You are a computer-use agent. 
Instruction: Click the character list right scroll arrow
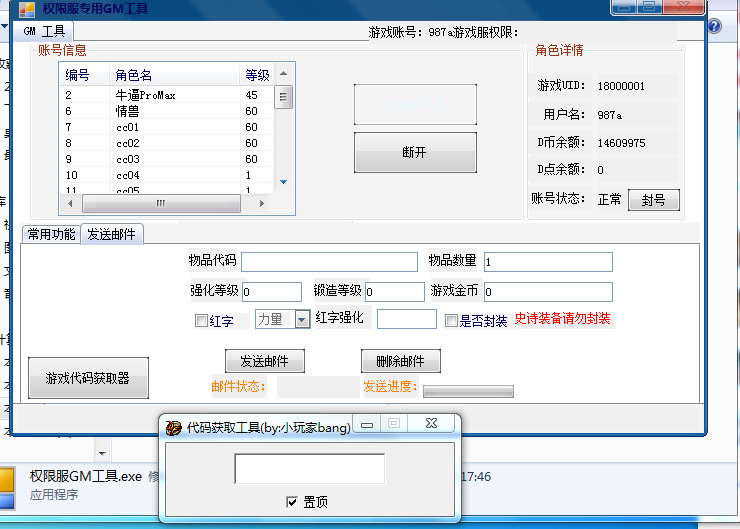[263, 204]
